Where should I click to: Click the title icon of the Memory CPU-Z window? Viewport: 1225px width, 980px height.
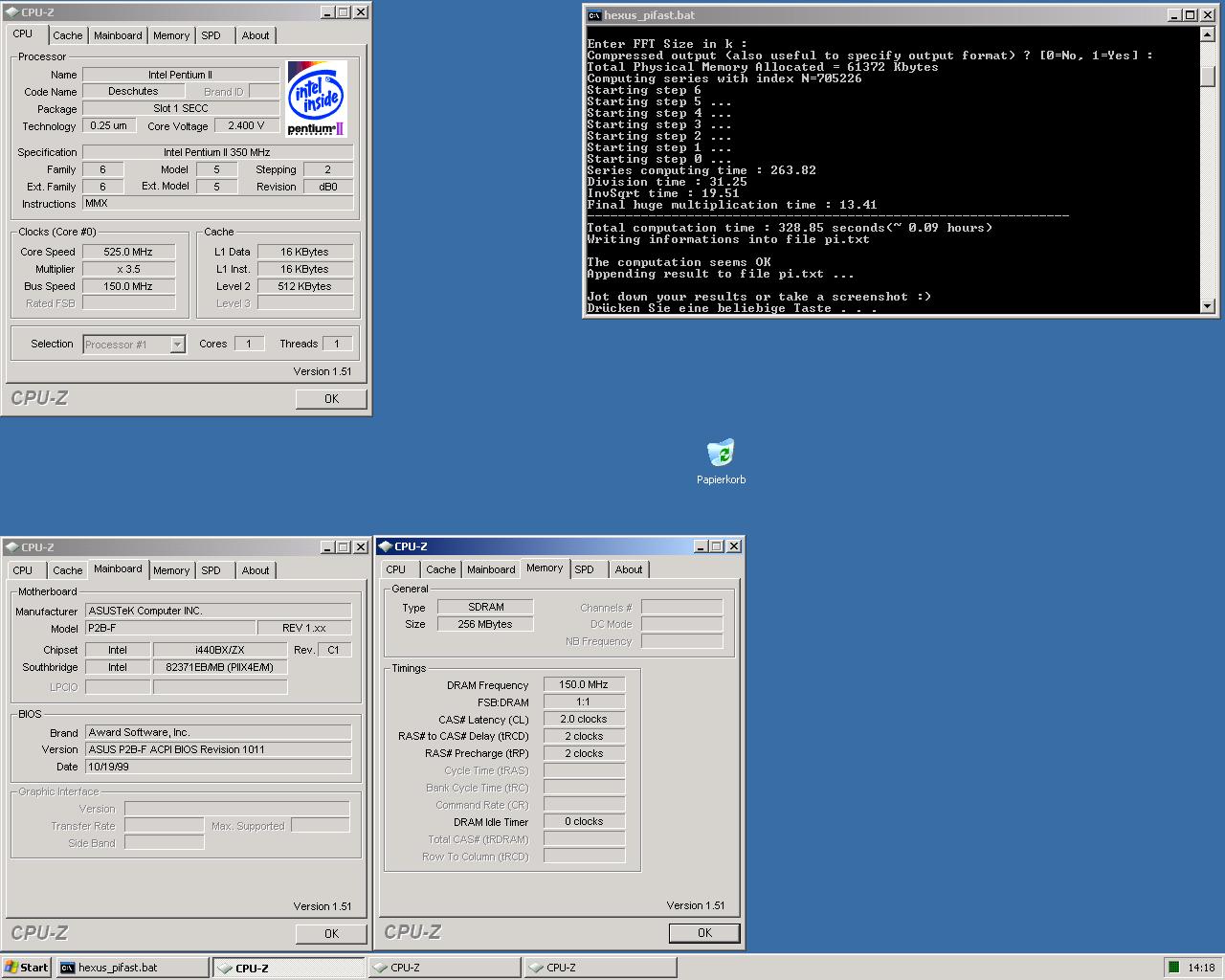(x=386, y=546)
